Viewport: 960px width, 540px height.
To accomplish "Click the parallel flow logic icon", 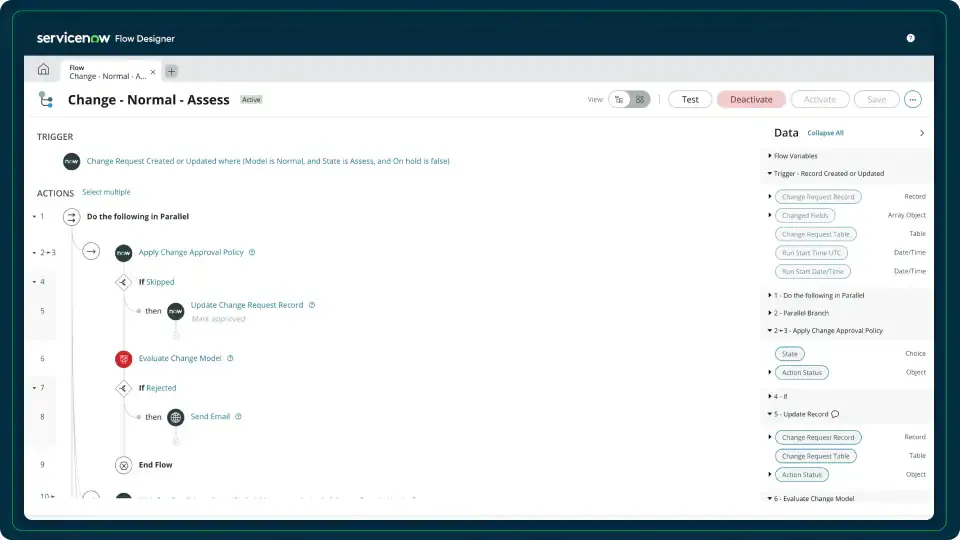I will click(x=72, y=217).
